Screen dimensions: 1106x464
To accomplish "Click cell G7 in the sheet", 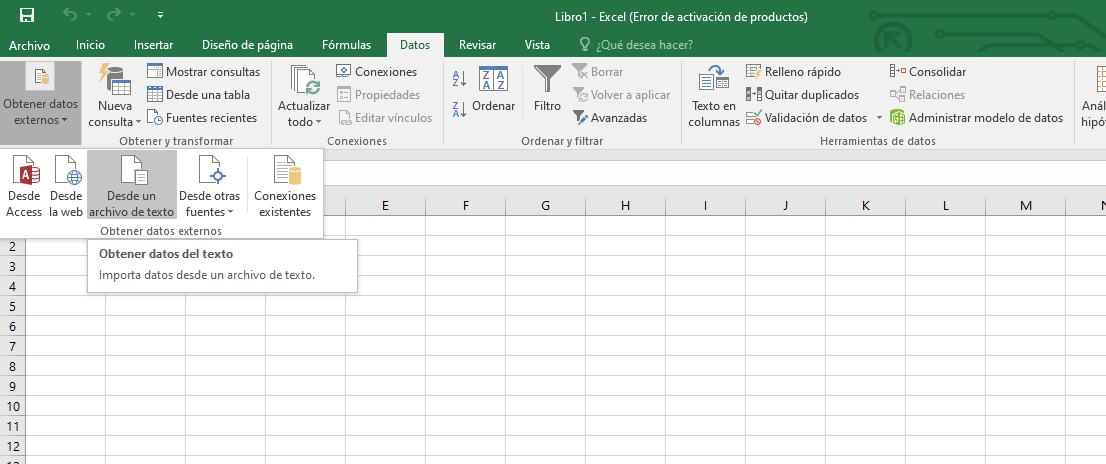I will tap(545, 346).
